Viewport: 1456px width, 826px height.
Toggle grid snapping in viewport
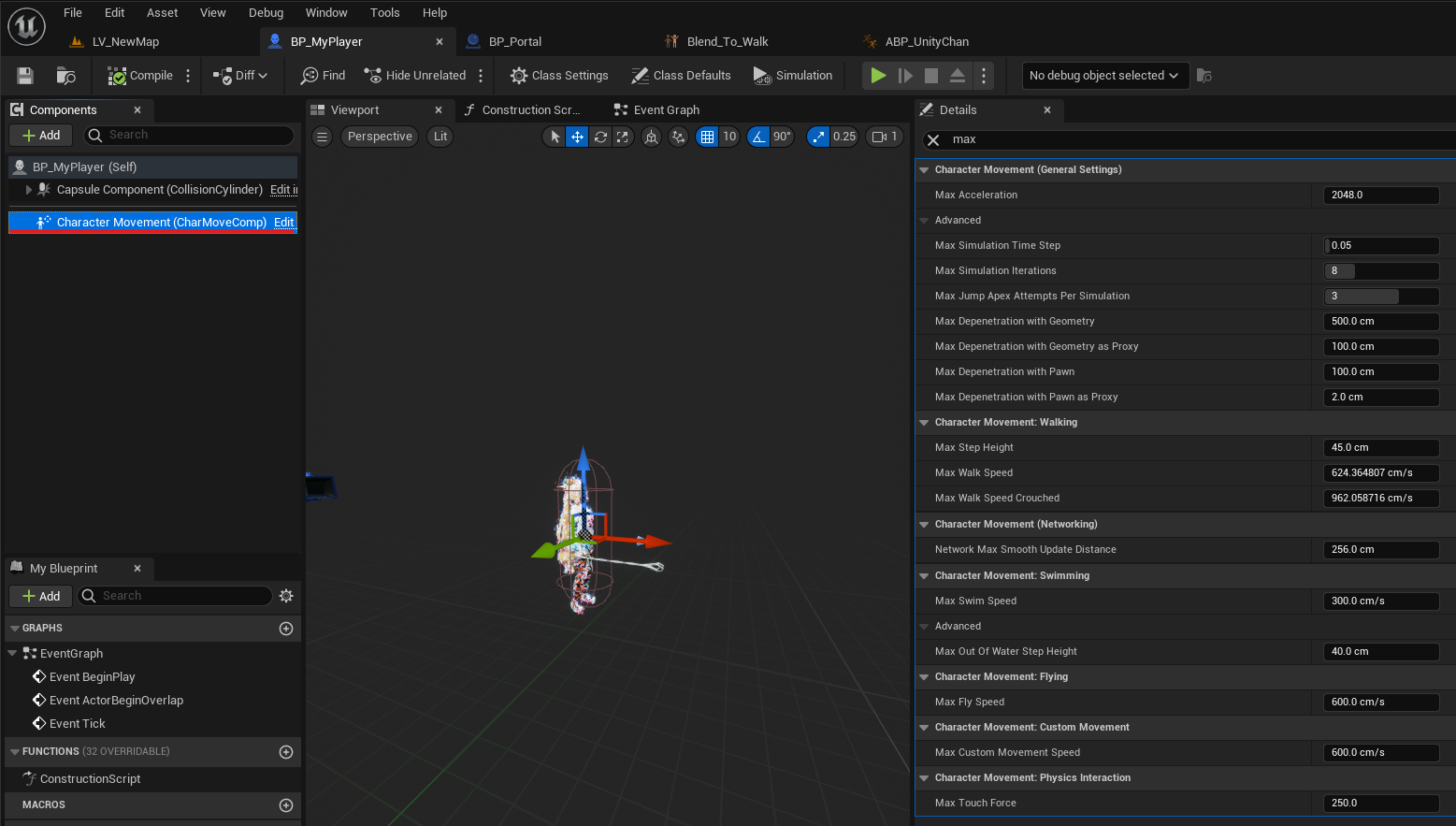click(x=708, y=137)
